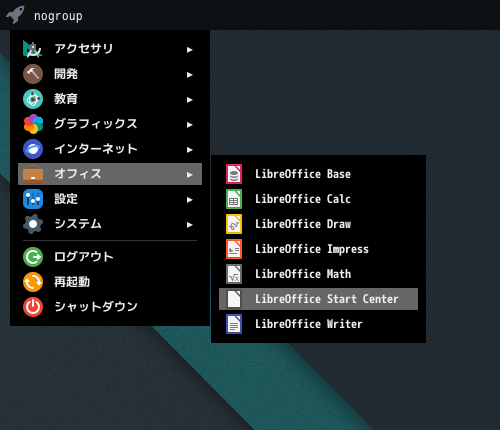
Task: Expand the インターネット submenu arrow
Action: pyautogui.click(x=189, y=150)
